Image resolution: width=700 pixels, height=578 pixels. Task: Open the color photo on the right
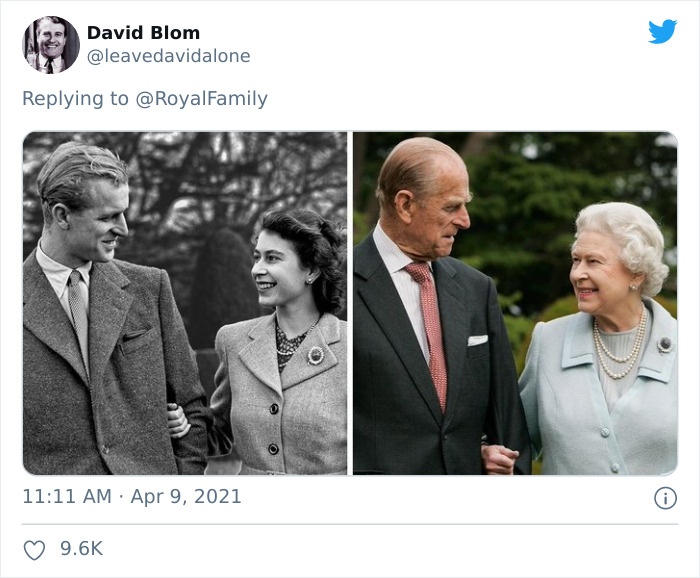coord(515,302)
